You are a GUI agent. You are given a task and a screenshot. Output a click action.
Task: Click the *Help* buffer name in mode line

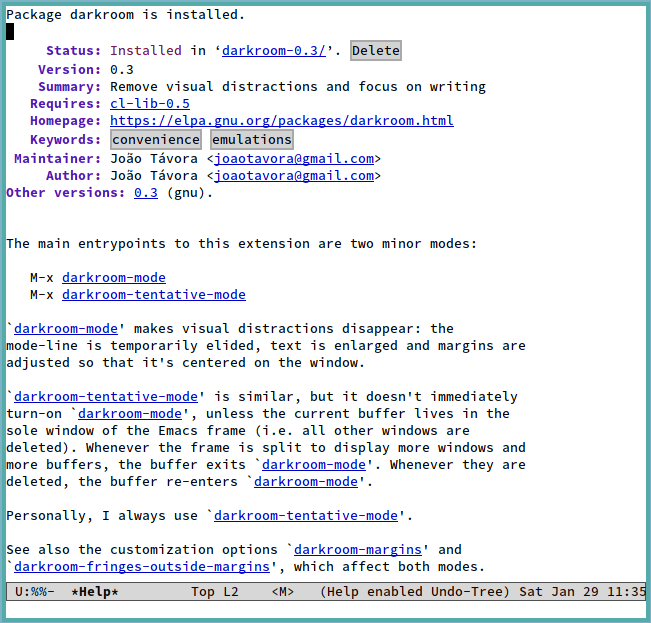95,591
